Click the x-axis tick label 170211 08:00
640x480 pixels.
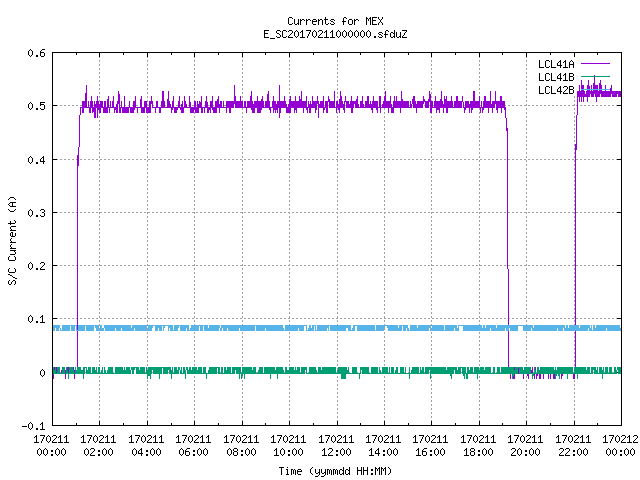click(241, 446)
